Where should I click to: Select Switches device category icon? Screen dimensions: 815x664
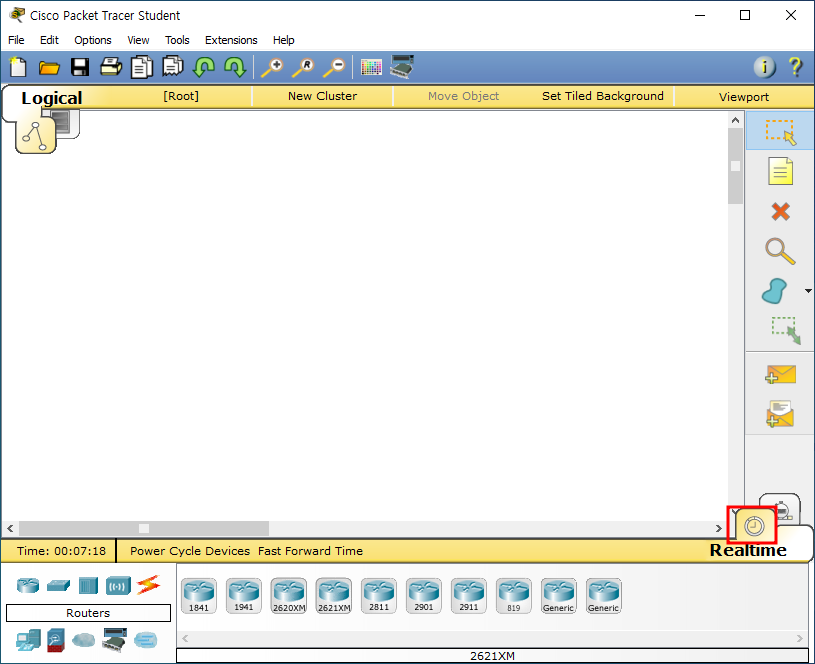click(x=58, y=585)
